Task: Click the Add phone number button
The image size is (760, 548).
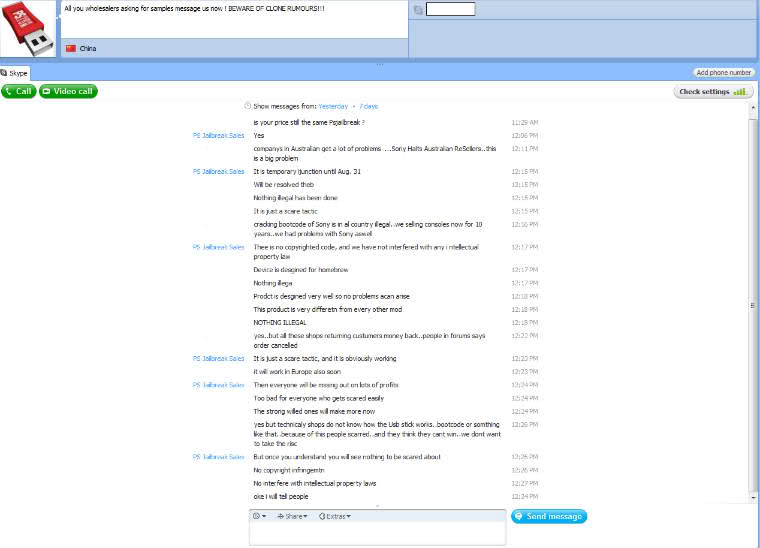Action: [x=723, y=73]
